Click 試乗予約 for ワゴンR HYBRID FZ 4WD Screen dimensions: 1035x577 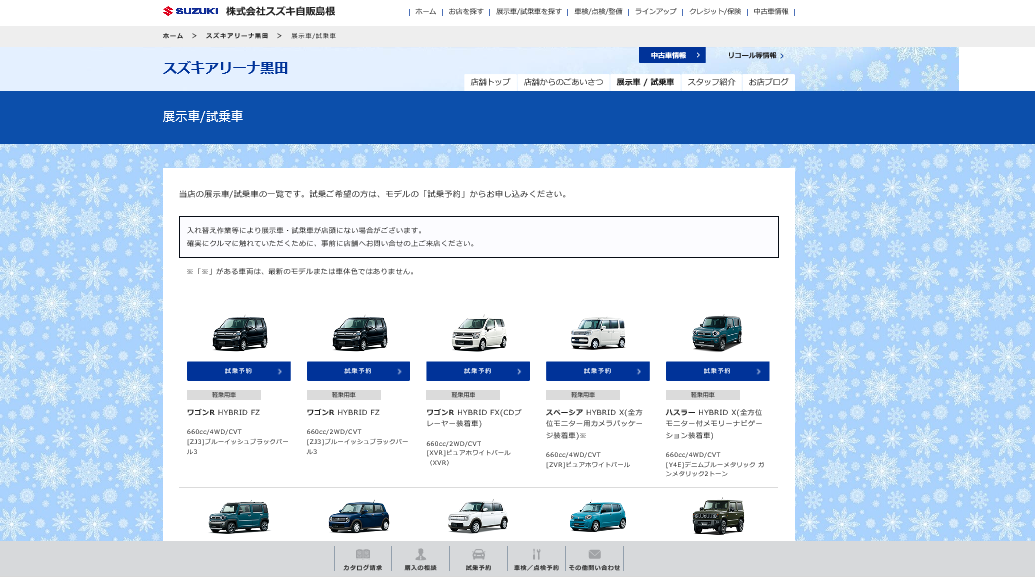click(x=239, y=371)
